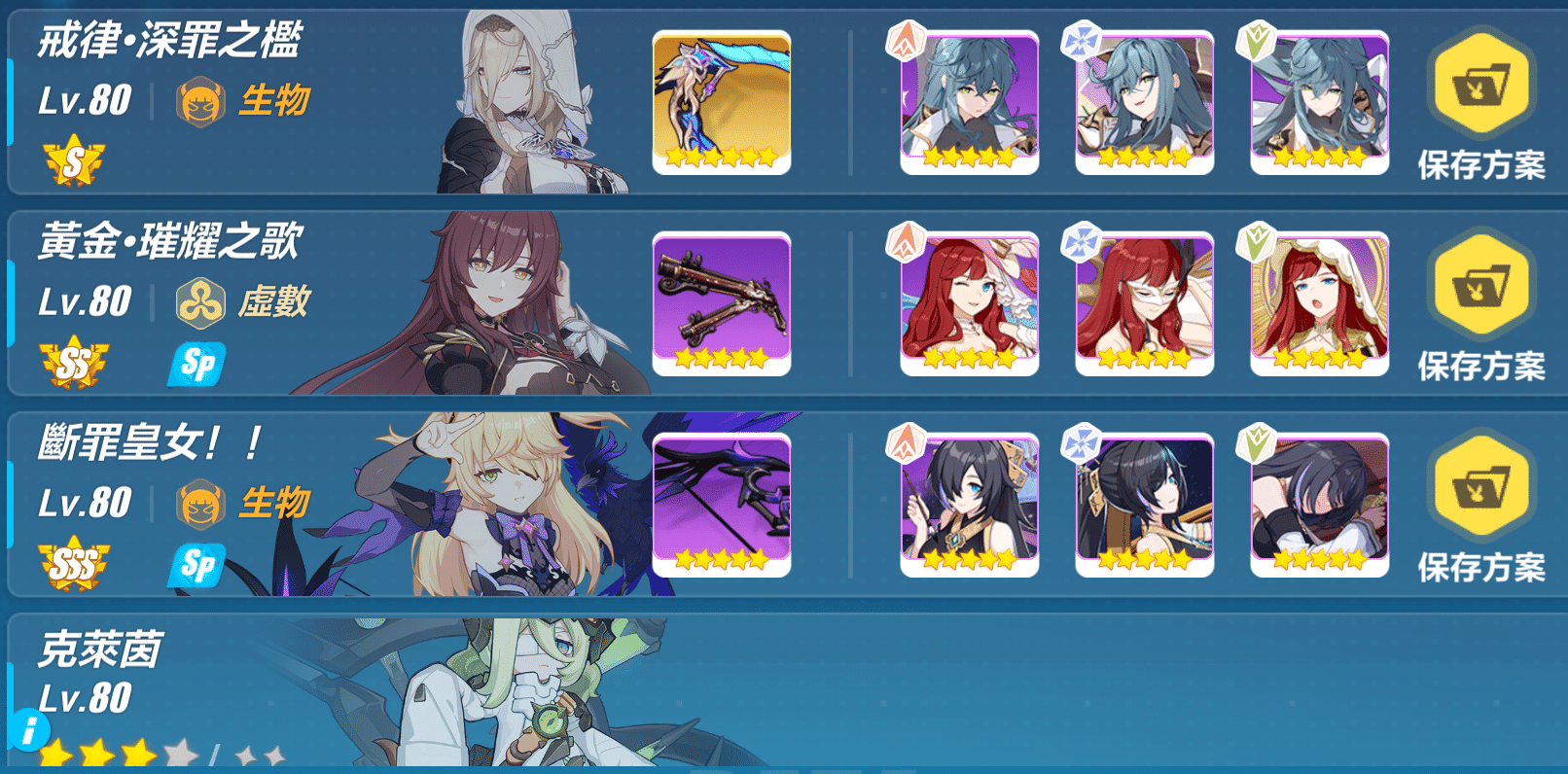1568x774 pixels.
Task: Open the 克萊茵 character row
Action: [784, 692]
